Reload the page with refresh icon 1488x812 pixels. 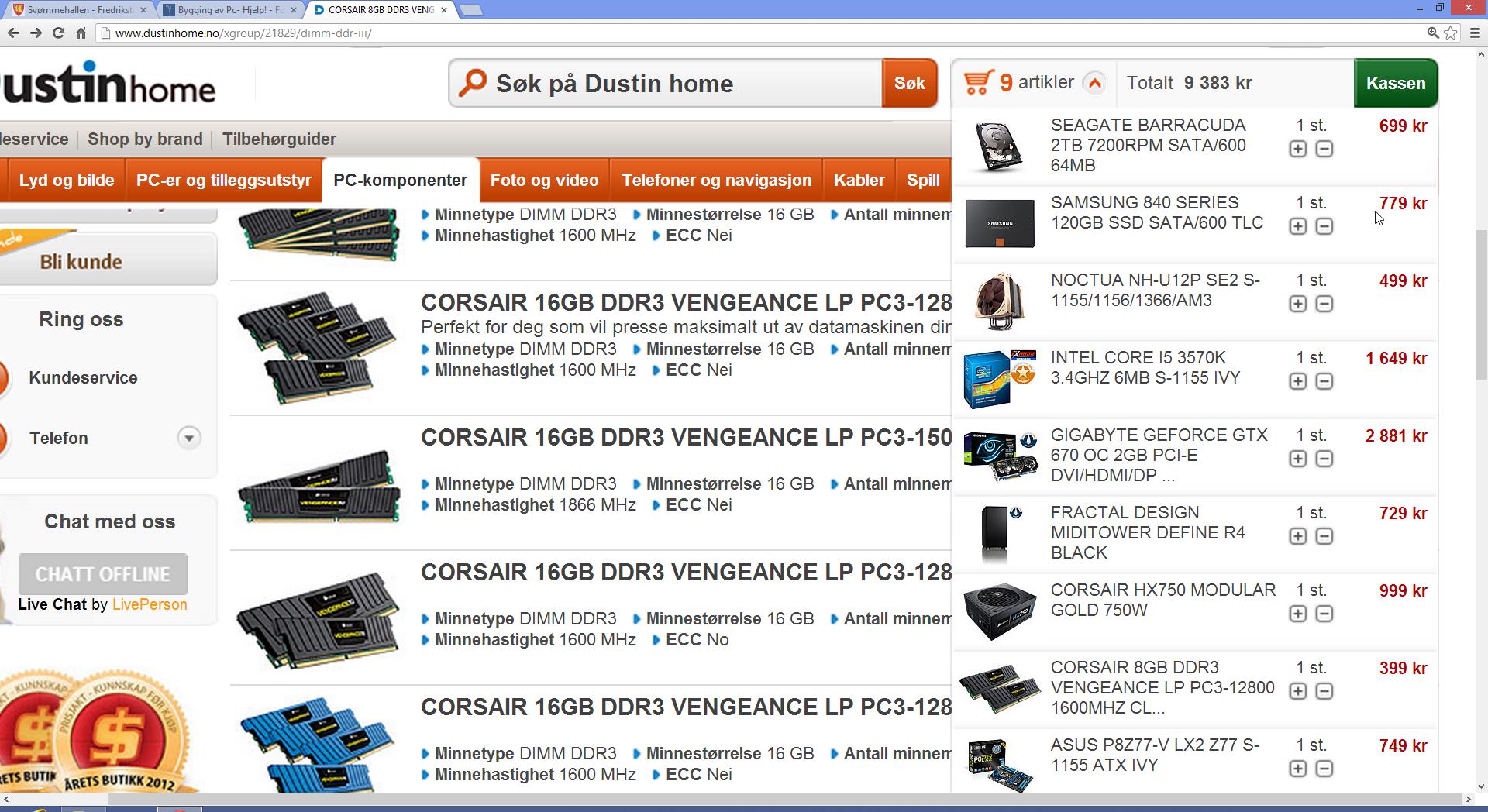click(x=58, y=33)
